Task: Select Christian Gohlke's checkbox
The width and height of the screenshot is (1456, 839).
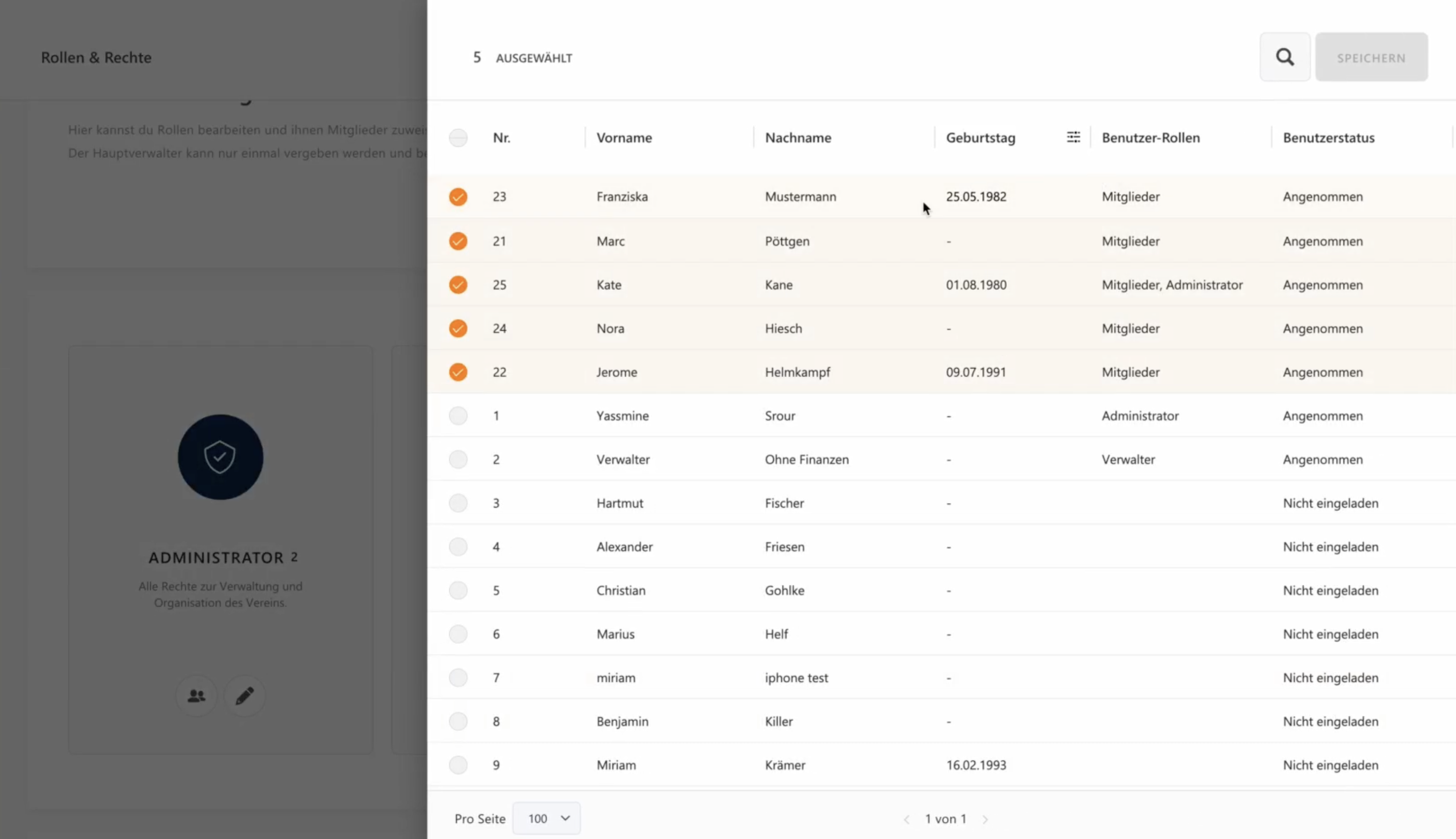Action: tap(458, 590)
